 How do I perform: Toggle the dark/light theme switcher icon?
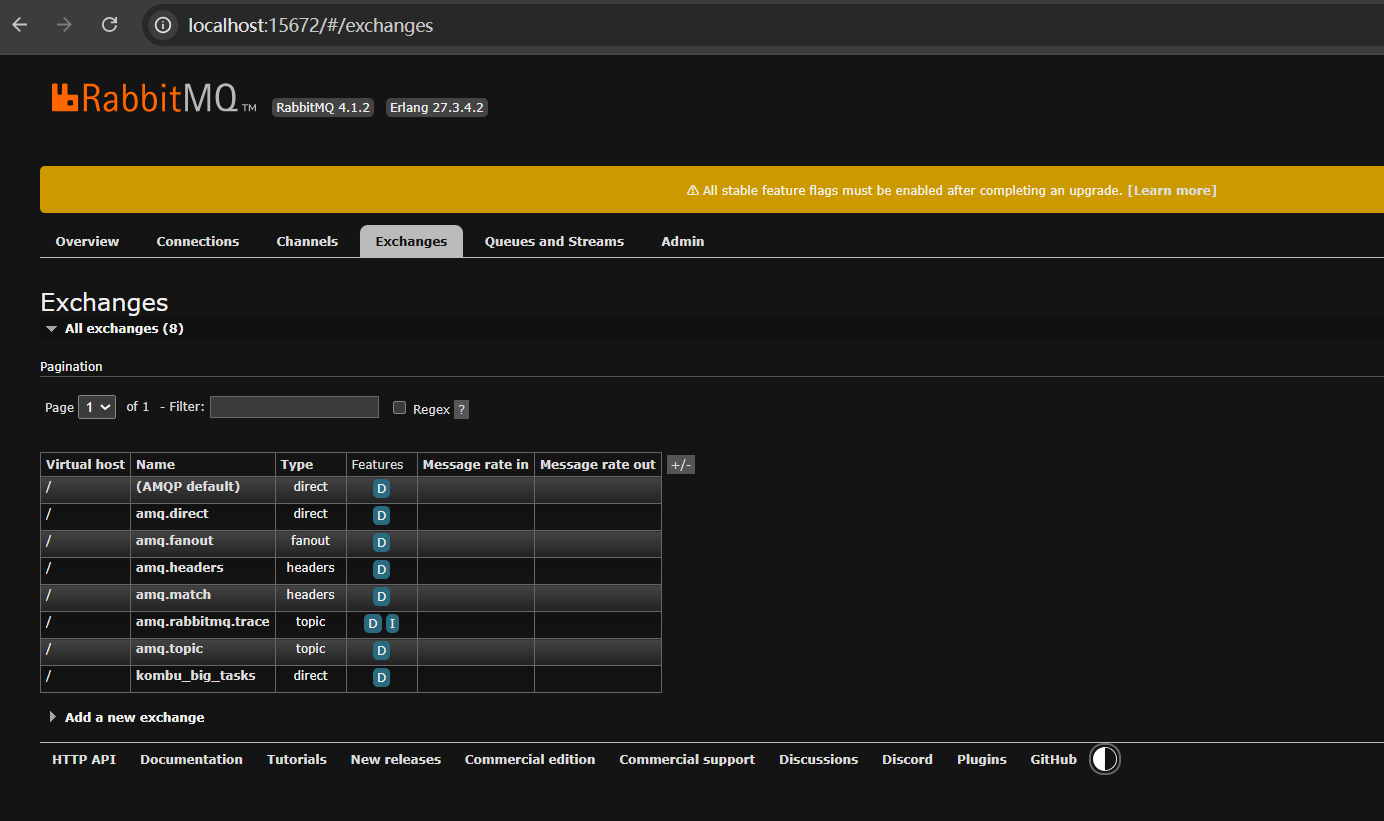1105,760
